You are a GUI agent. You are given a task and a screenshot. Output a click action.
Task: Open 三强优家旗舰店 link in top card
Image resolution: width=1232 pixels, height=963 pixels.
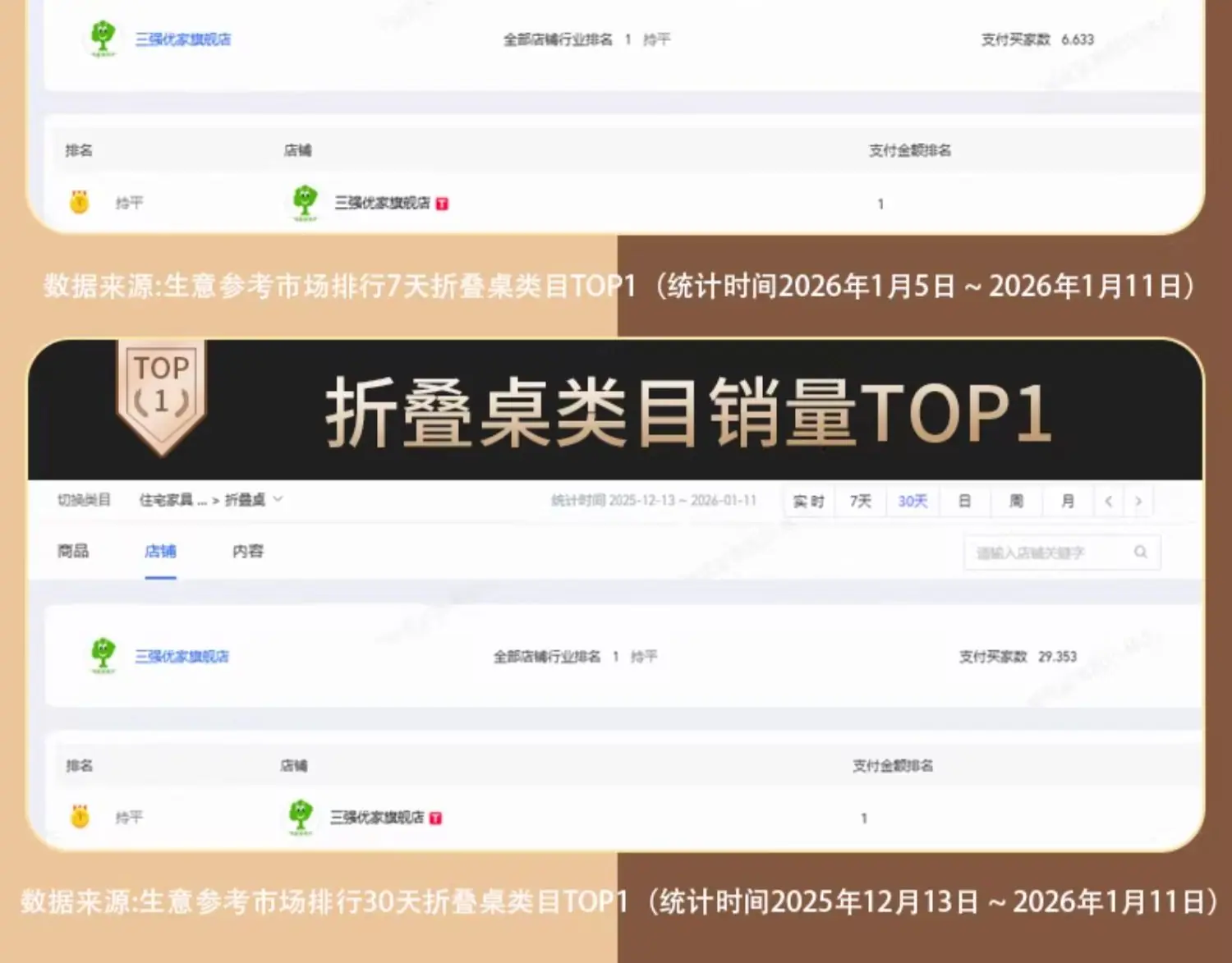point(183,39)
